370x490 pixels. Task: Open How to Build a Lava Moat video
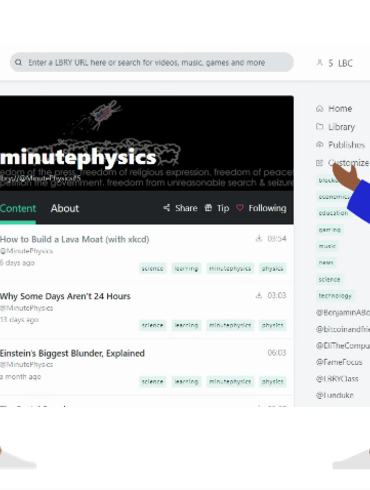point(75,239)
